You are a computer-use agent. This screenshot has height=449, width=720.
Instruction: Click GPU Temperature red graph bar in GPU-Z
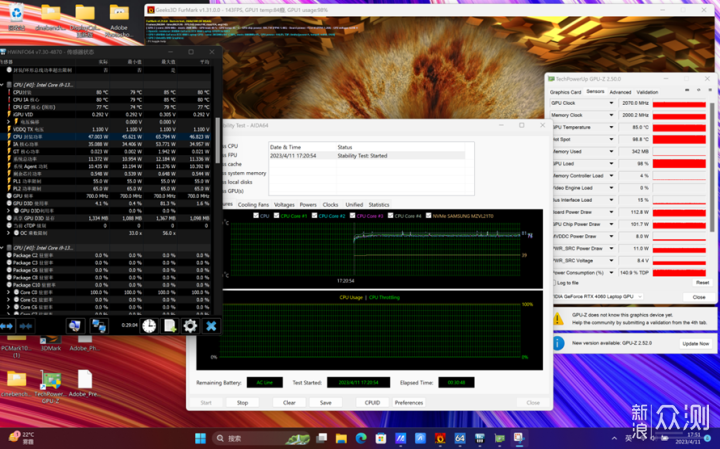point(679,127)
